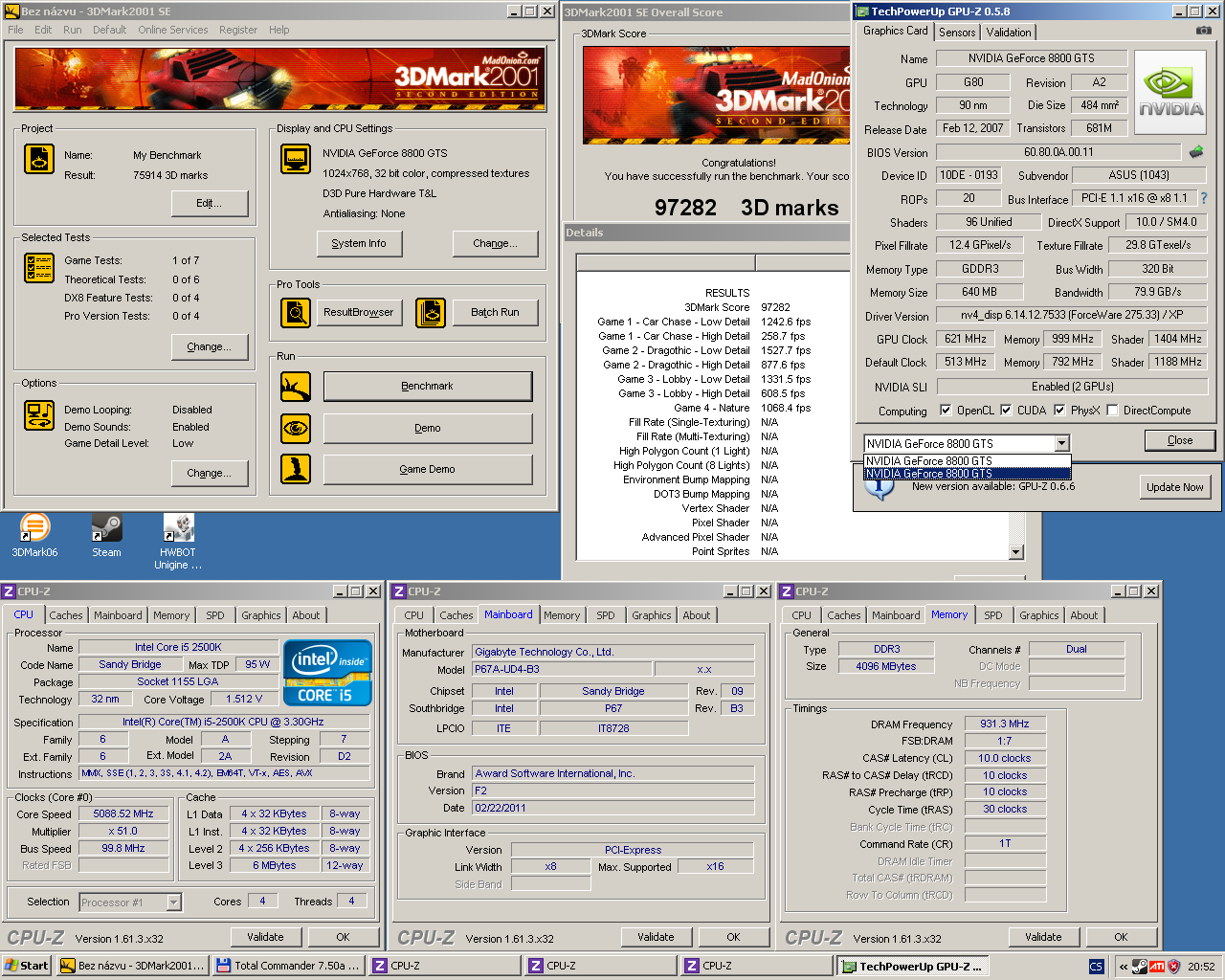Switch to Total Commander on the taskbar
The width and height of the screenshot is (1225, 980).
point(288,966)
